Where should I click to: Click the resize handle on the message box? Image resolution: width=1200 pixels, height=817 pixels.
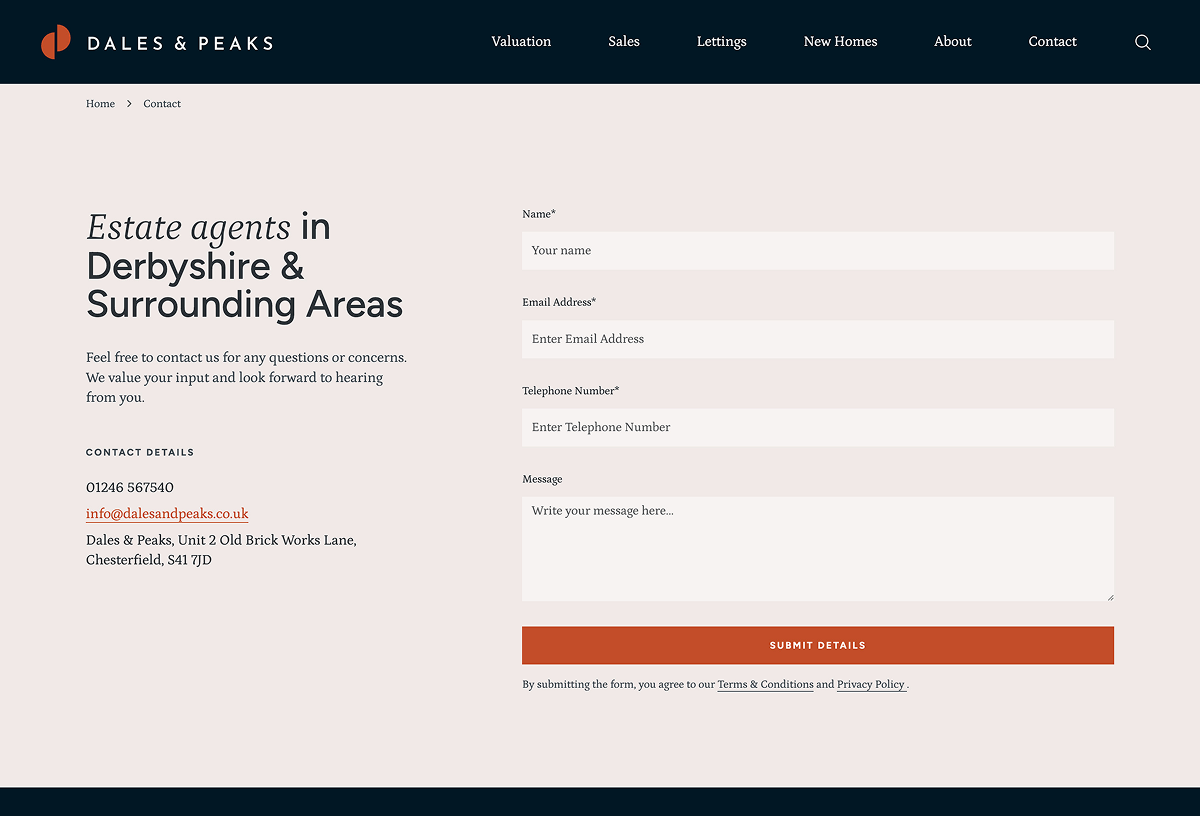point(1109,595)
